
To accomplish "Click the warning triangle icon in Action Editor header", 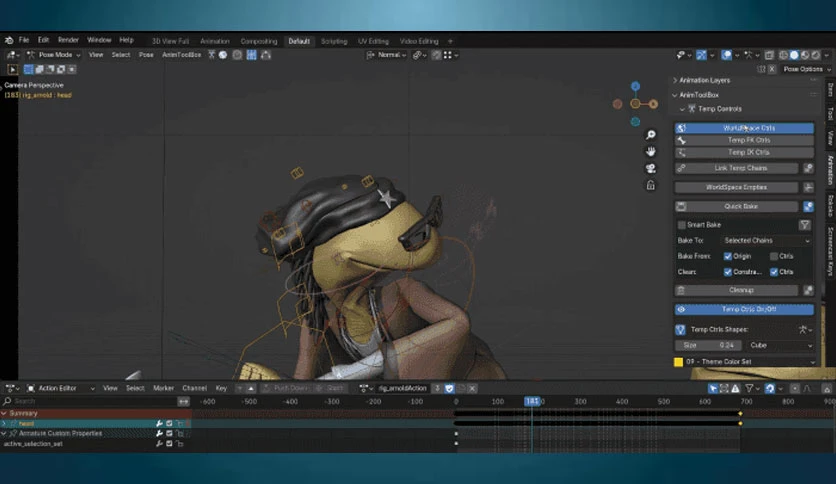I will click(x=736, y=389).
